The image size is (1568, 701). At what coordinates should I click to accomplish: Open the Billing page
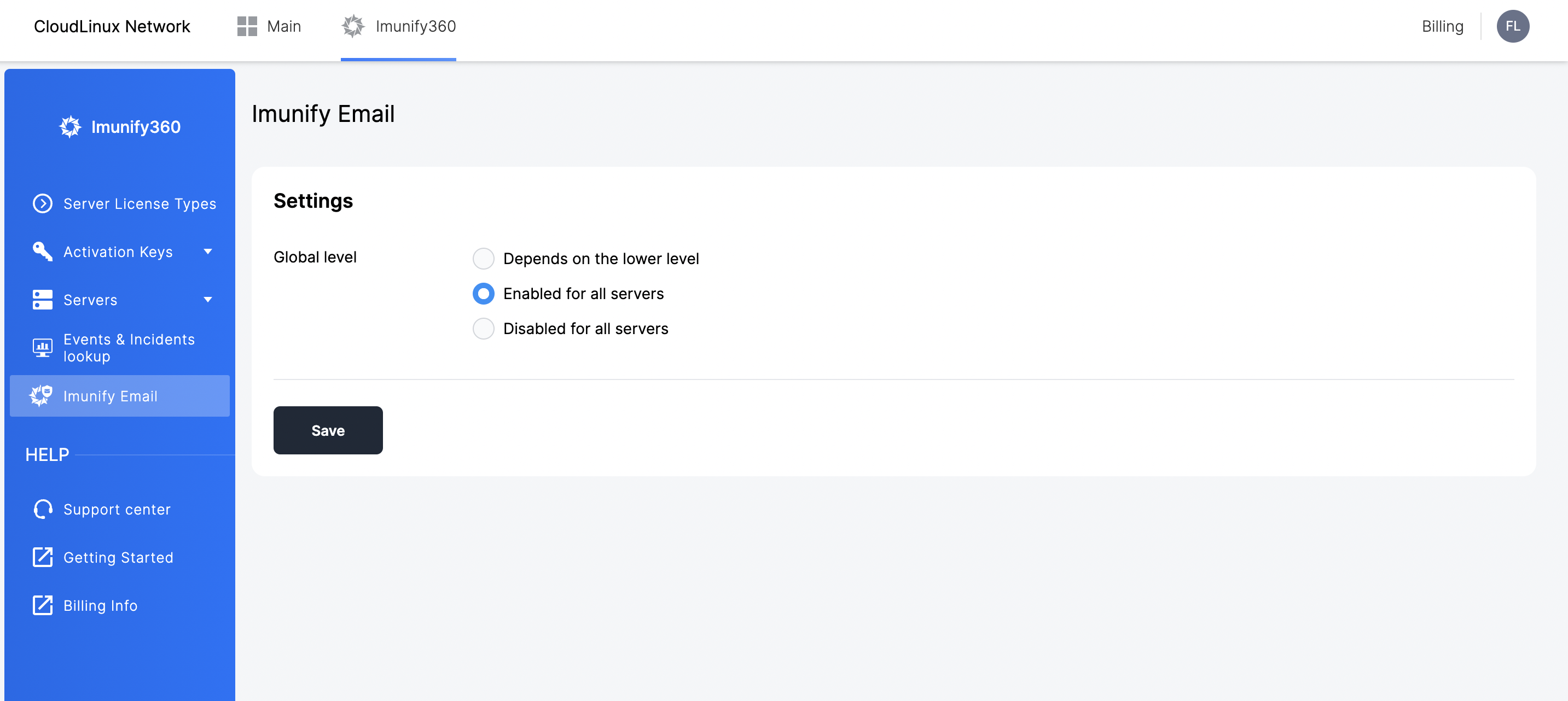point(1443,26)
